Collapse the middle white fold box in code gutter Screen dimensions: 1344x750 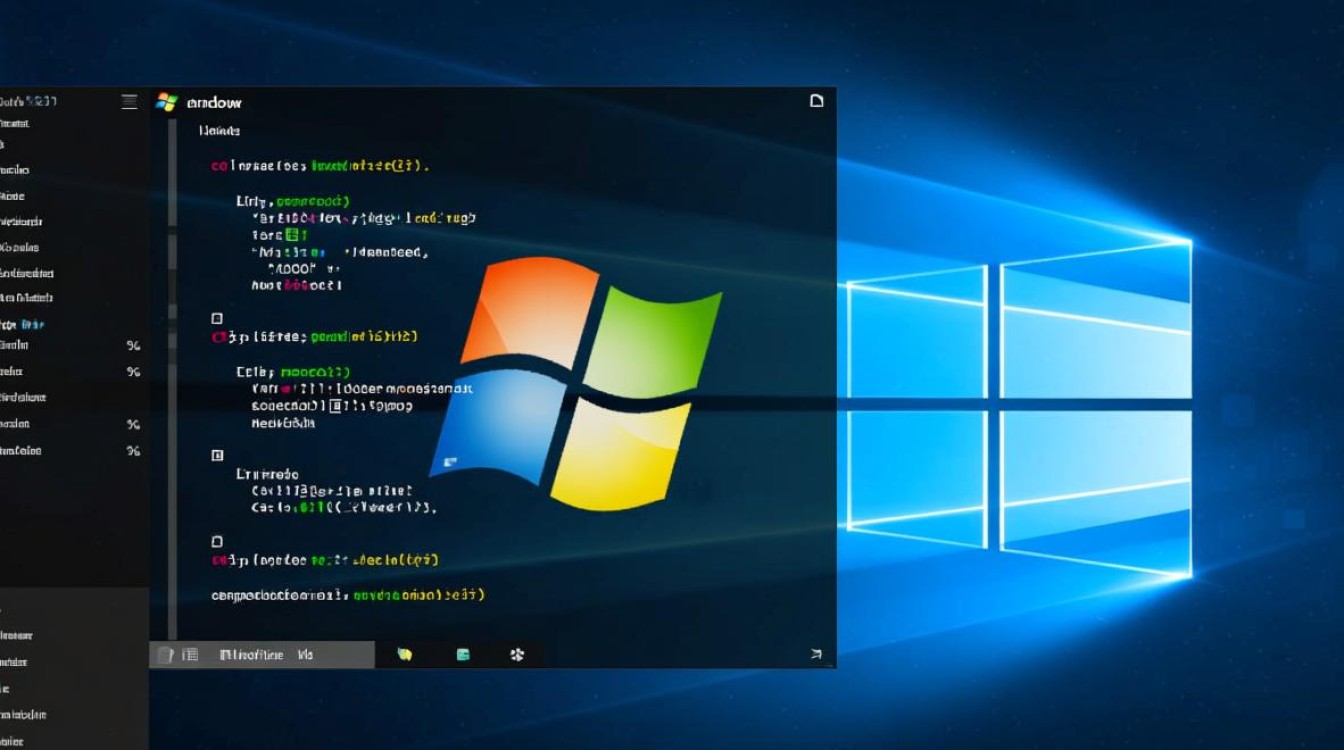(217, 455)
